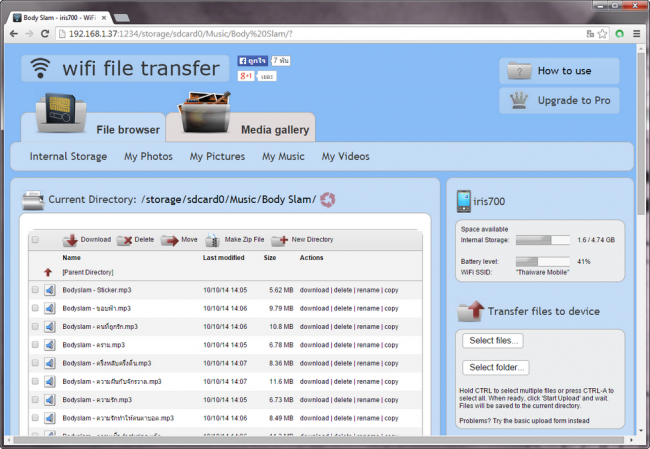
Task: Open My Videos section
Action: click(x=345, y=156)
